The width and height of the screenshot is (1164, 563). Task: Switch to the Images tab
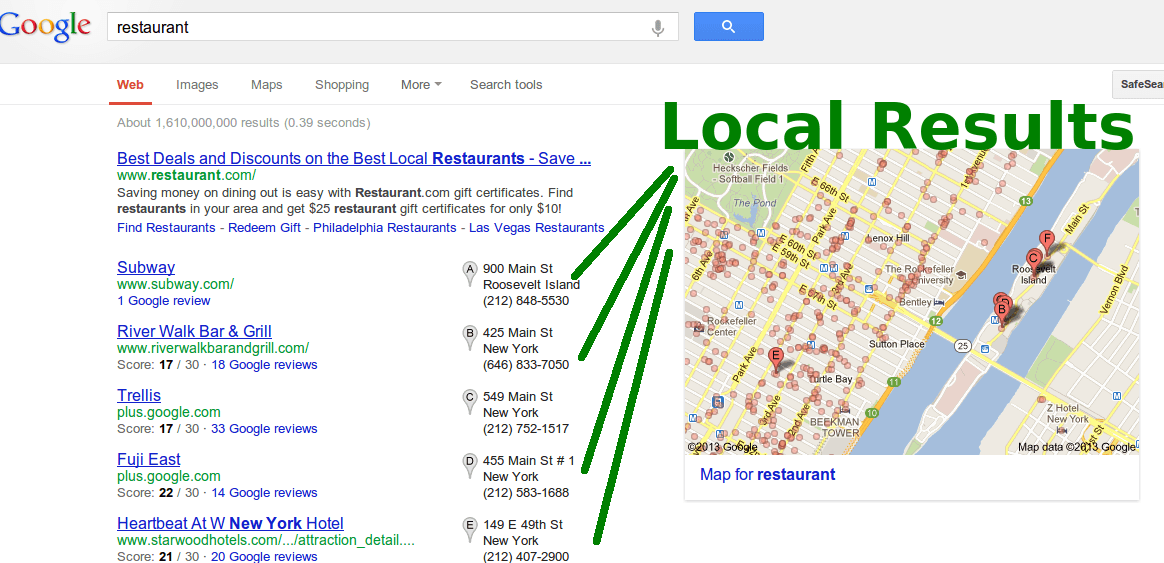point(197,85)
